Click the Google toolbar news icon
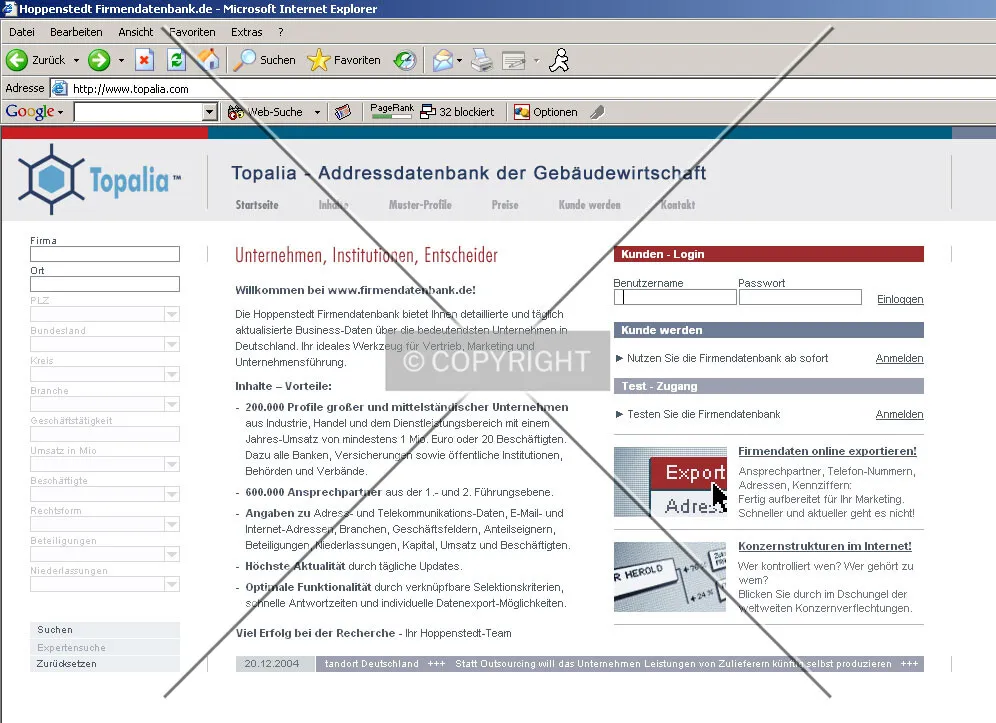The image size is (996, 723). click(x=343, y=112)
